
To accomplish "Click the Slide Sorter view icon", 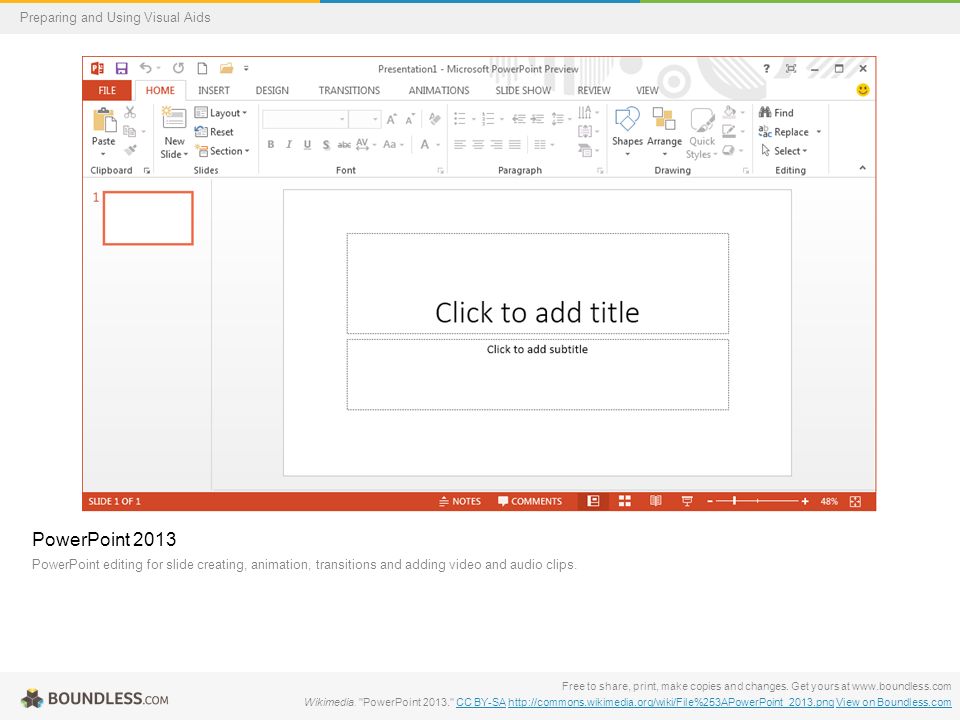I will [624, 501].
